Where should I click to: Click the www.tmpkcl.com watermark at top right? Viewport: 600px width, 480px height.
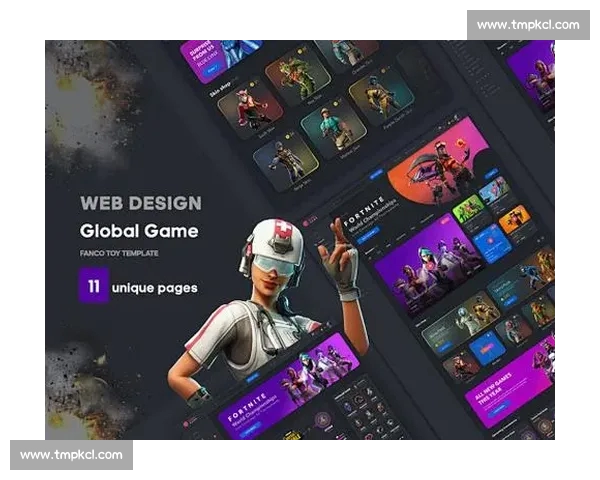[528, 25]
